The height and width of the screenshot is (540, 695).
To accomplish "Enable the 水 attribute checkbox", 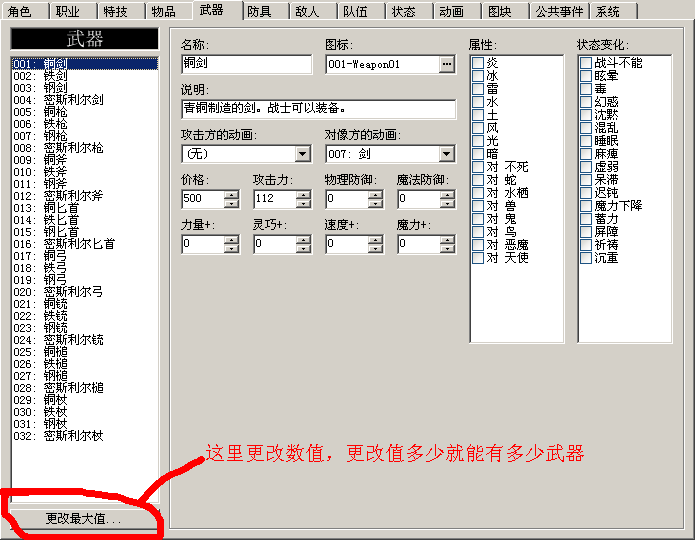I will point(478,102).
